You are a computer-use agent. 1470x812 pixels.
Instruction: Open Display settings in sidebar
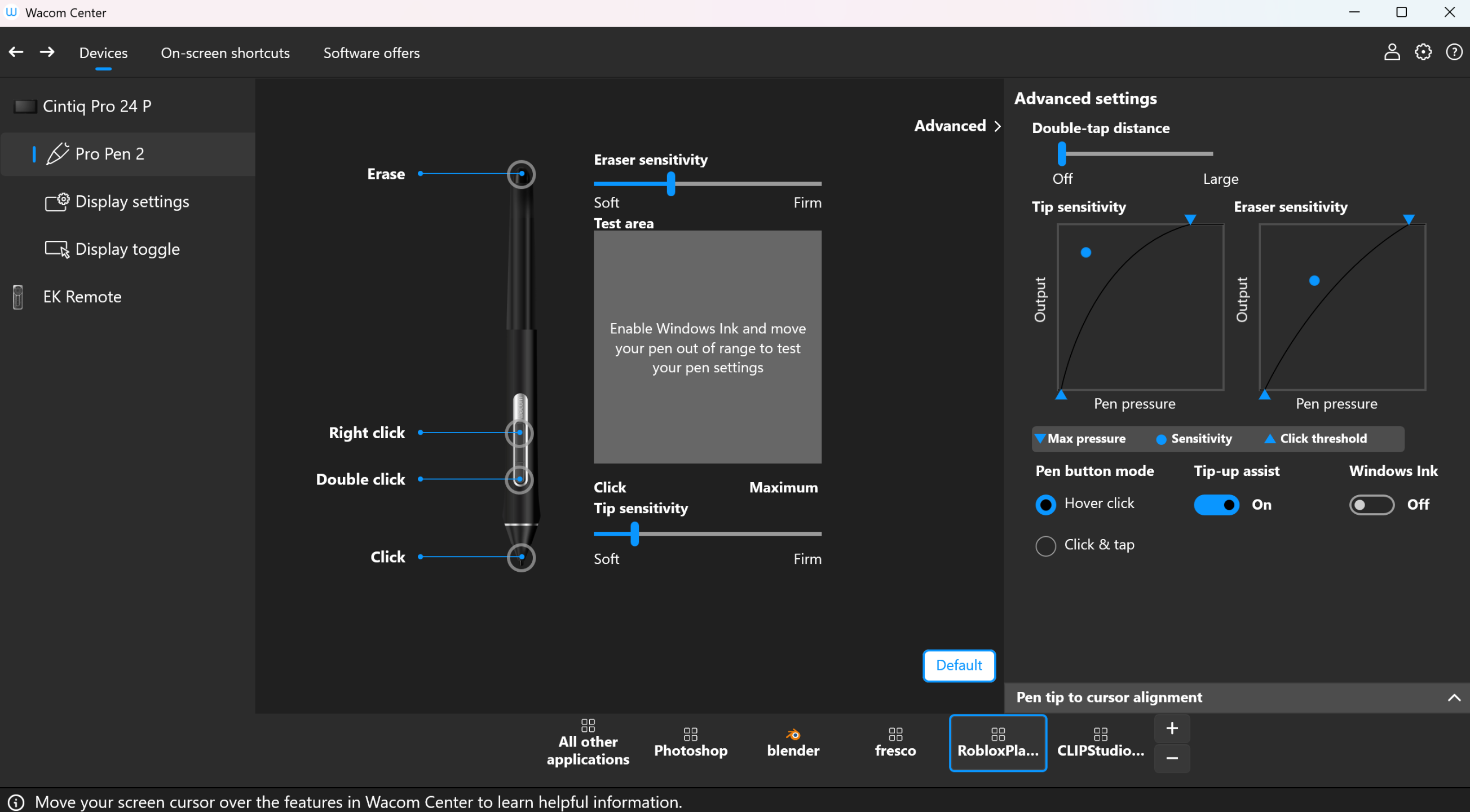click(x=132, y=201)
